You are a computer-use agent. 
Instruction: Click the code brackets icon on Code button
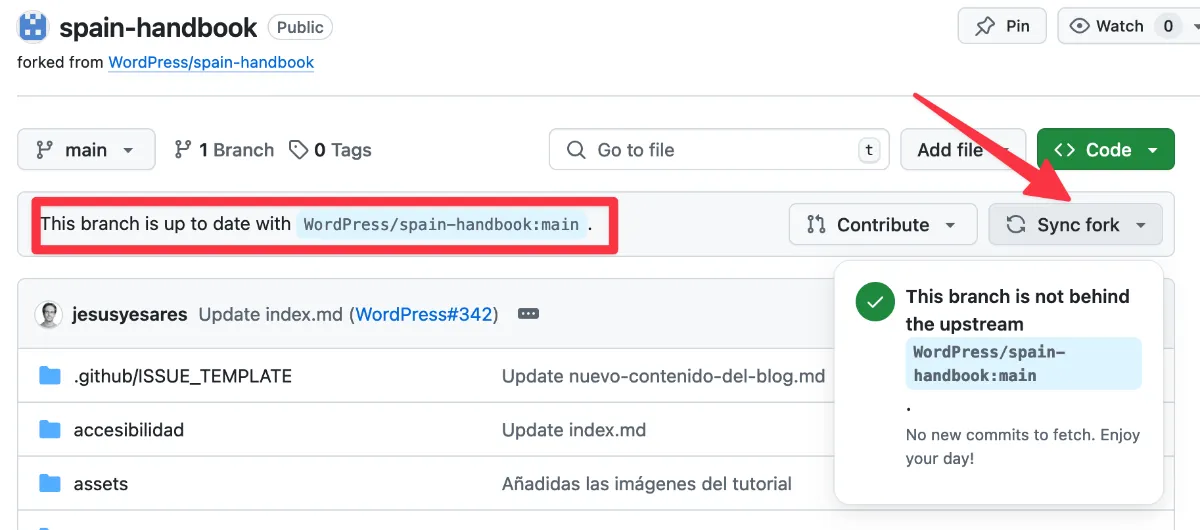[x=1065, y=150]
